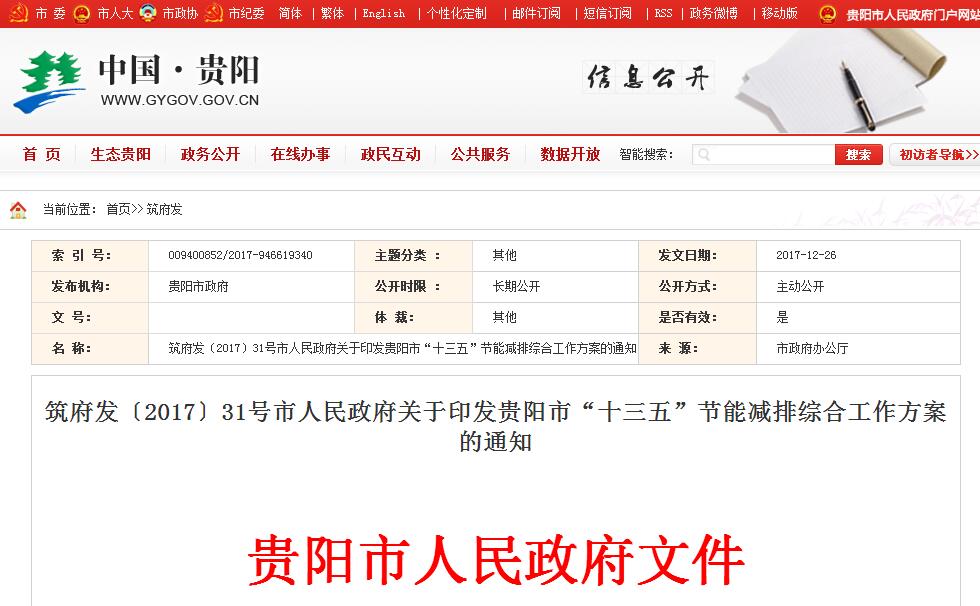Switch site language to English

(384, 14)
